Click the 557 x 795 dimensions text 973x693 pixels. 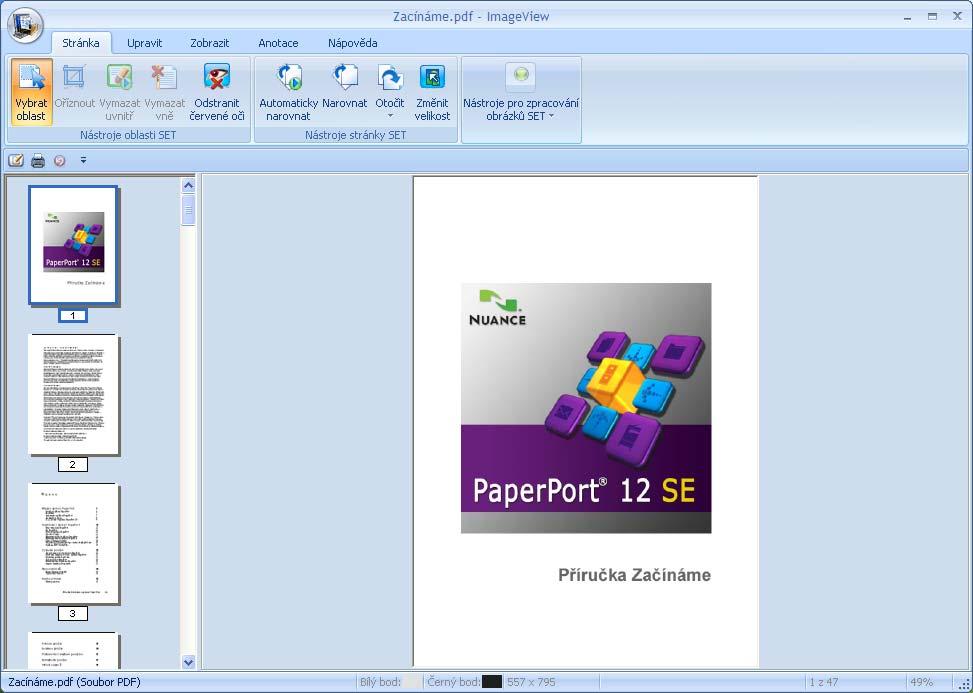coord(531,682)
